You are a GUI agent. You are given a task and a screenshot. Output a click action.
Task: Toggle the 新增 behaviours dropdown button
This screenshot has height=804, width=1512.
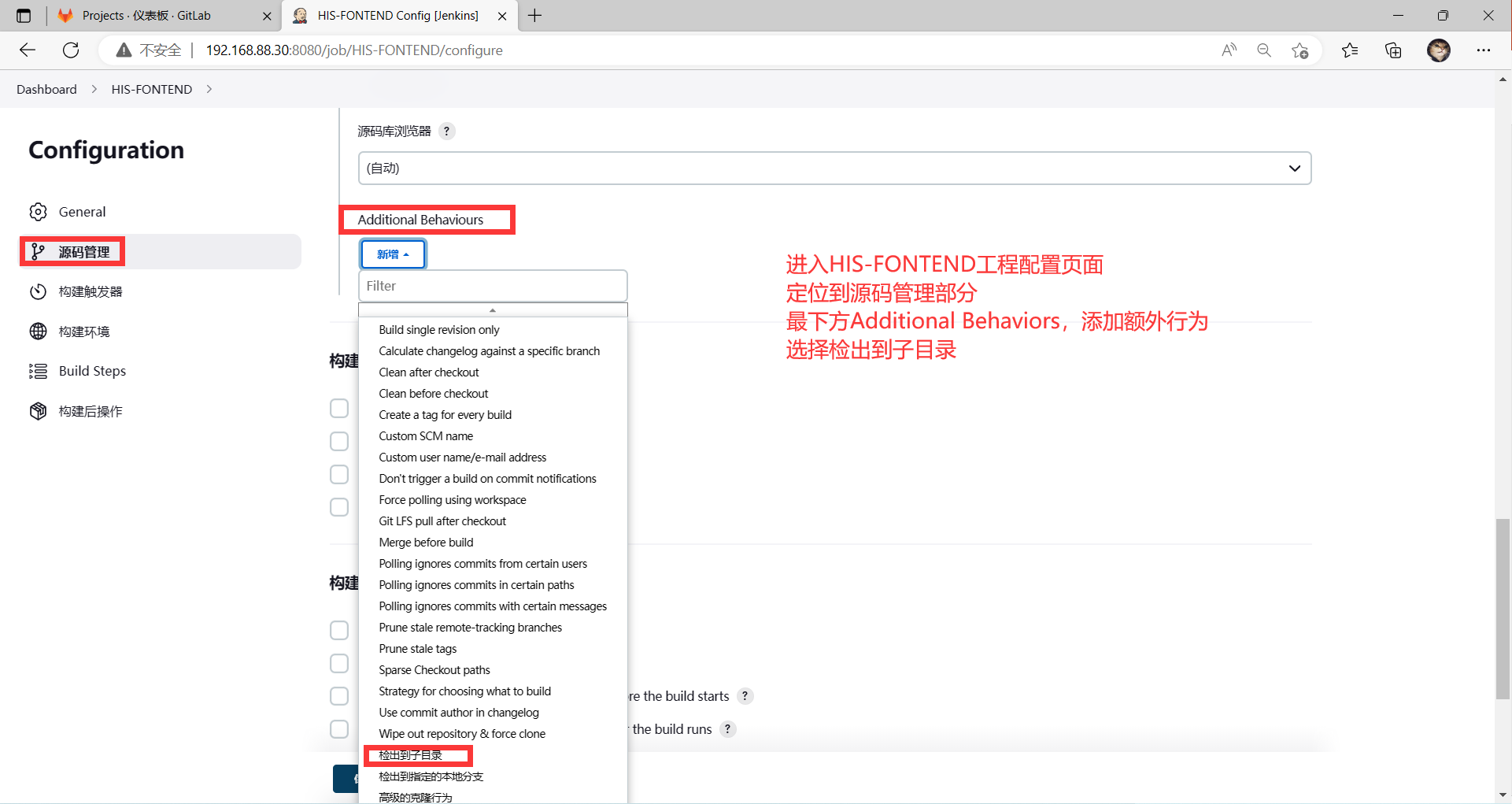click(393, 254)
